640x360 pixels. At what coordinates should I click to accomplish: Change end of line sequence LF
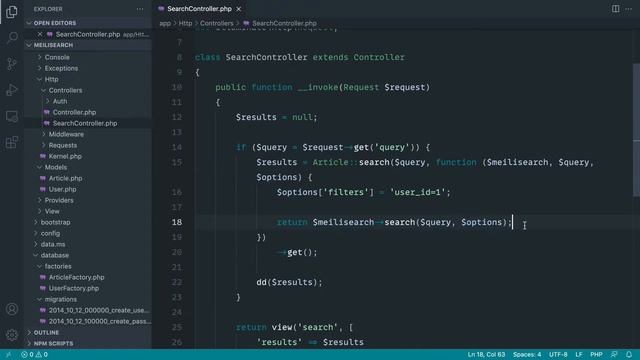click(579, 355)
